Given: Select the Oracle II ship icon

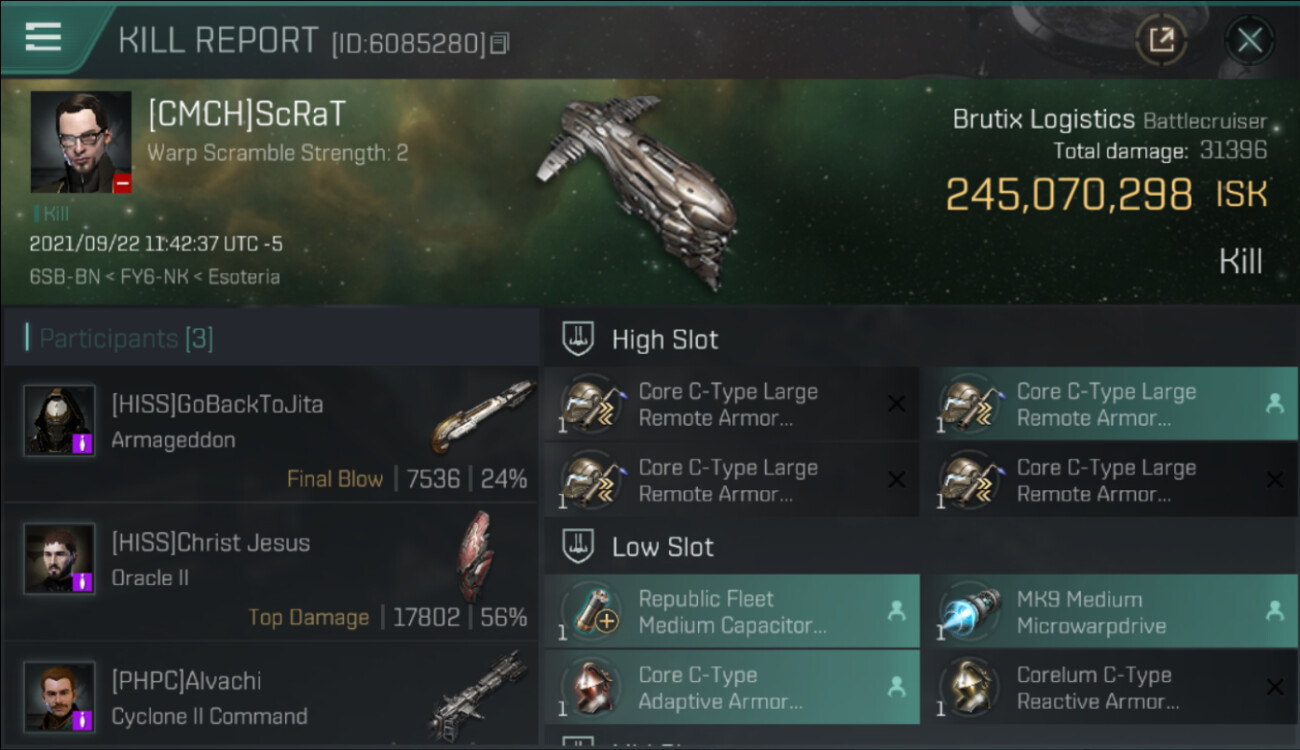Looking at the screenshot, I should click(x=476, y=556).
